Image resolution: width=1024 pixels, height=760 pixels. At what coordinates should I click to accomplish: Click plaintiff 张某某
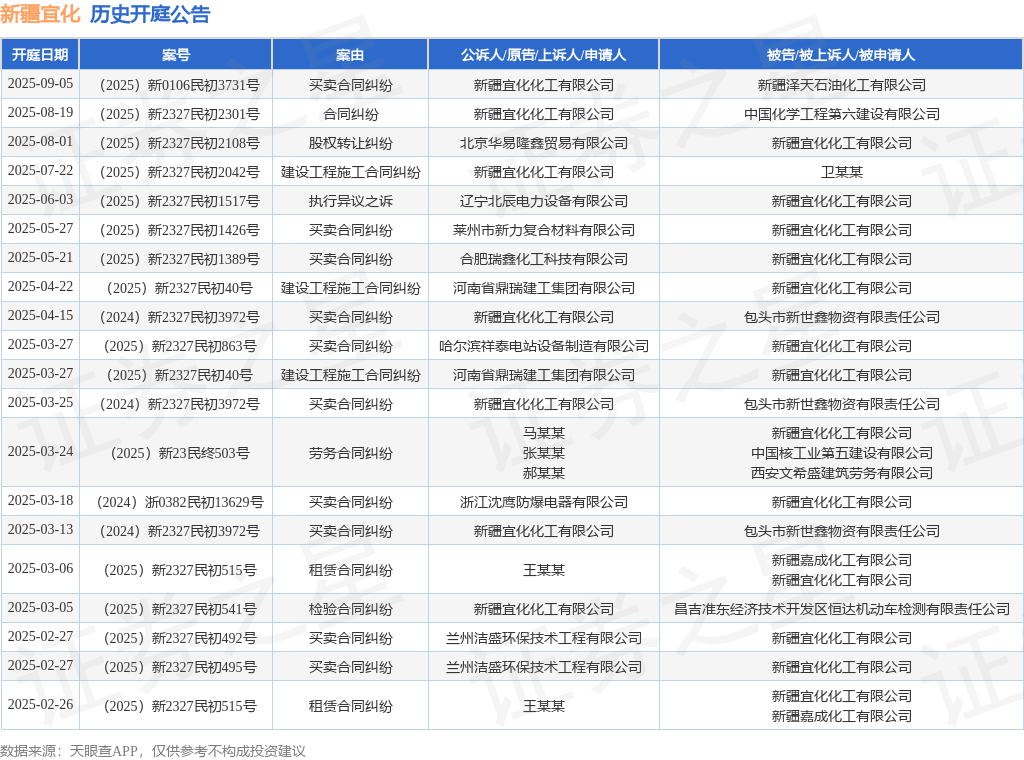[543, 453]
